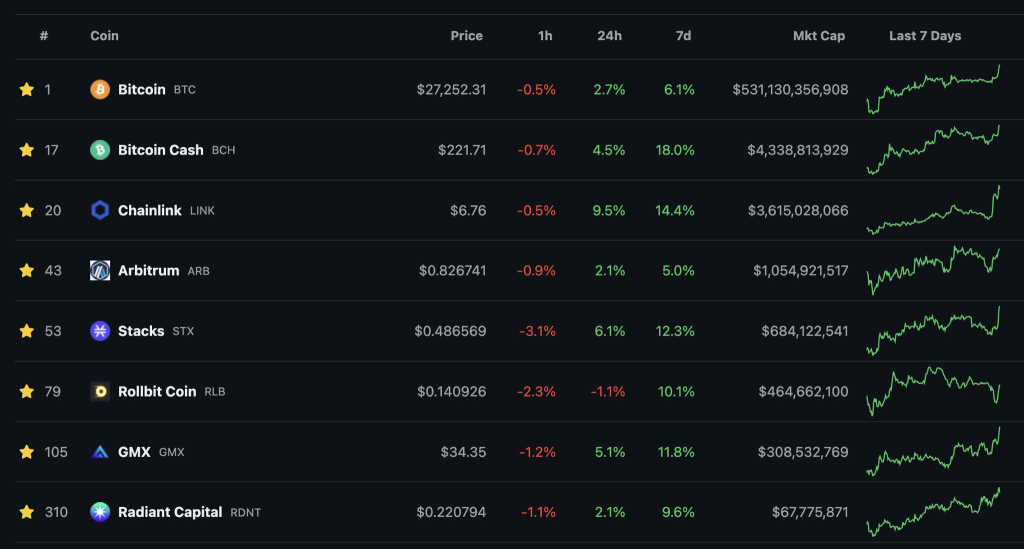1024x549 pixels.
Task: Sort by the Mkt Cap column
Action: 819,36
